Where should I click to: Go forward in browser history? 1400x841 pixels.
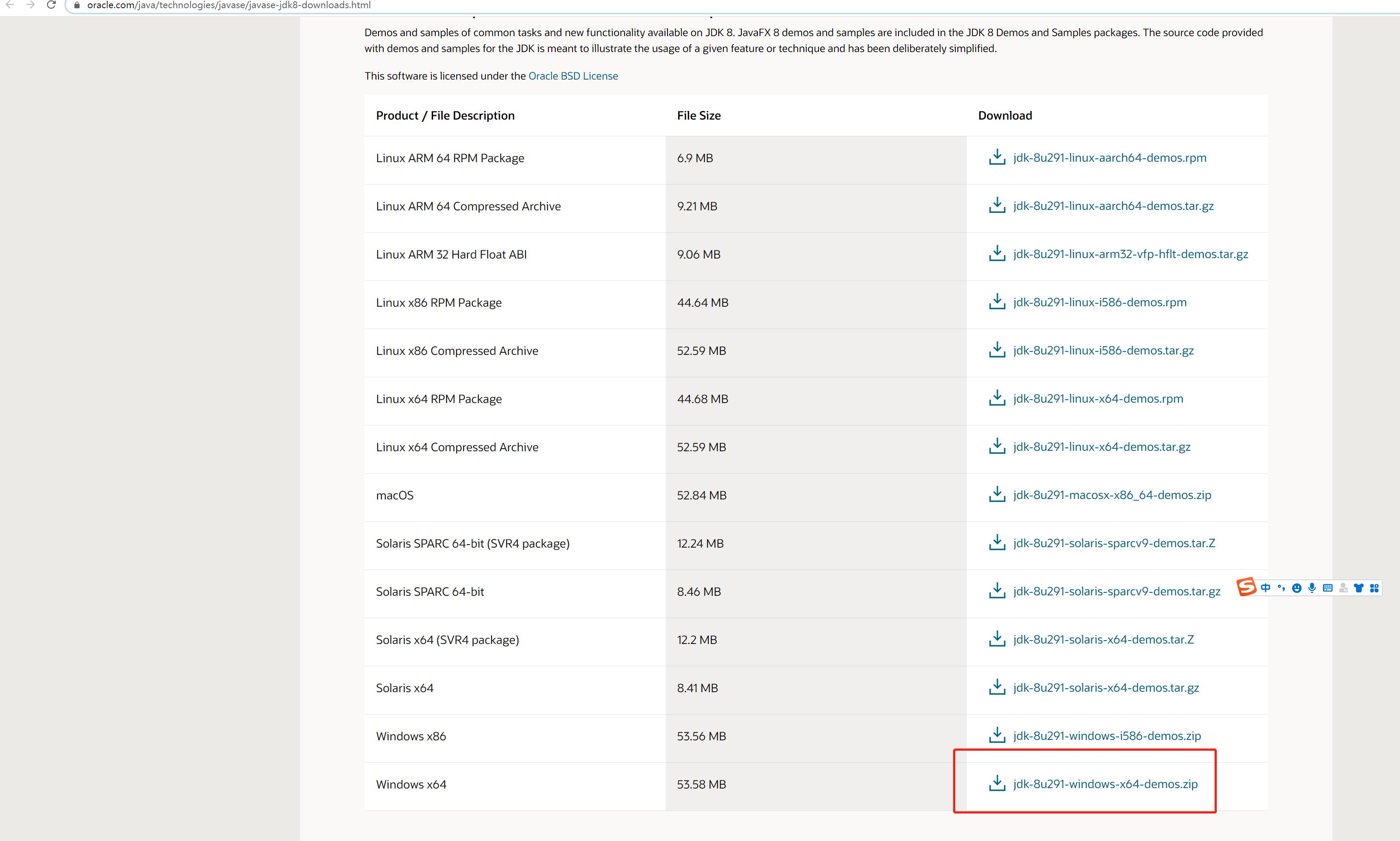pyautogui.click(x=31, y=5)
